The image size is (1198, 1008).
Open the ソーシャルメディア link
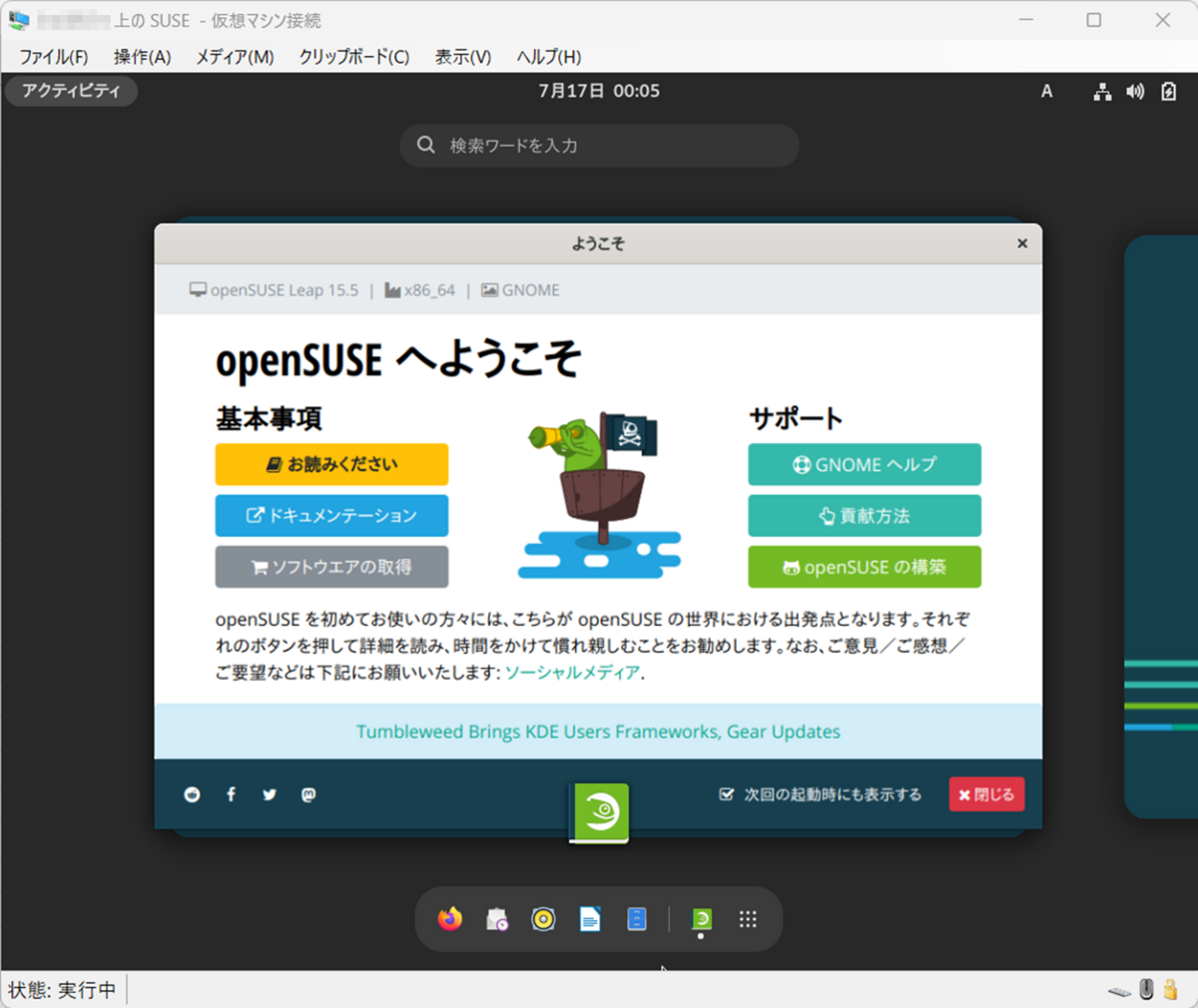point(572,673)
